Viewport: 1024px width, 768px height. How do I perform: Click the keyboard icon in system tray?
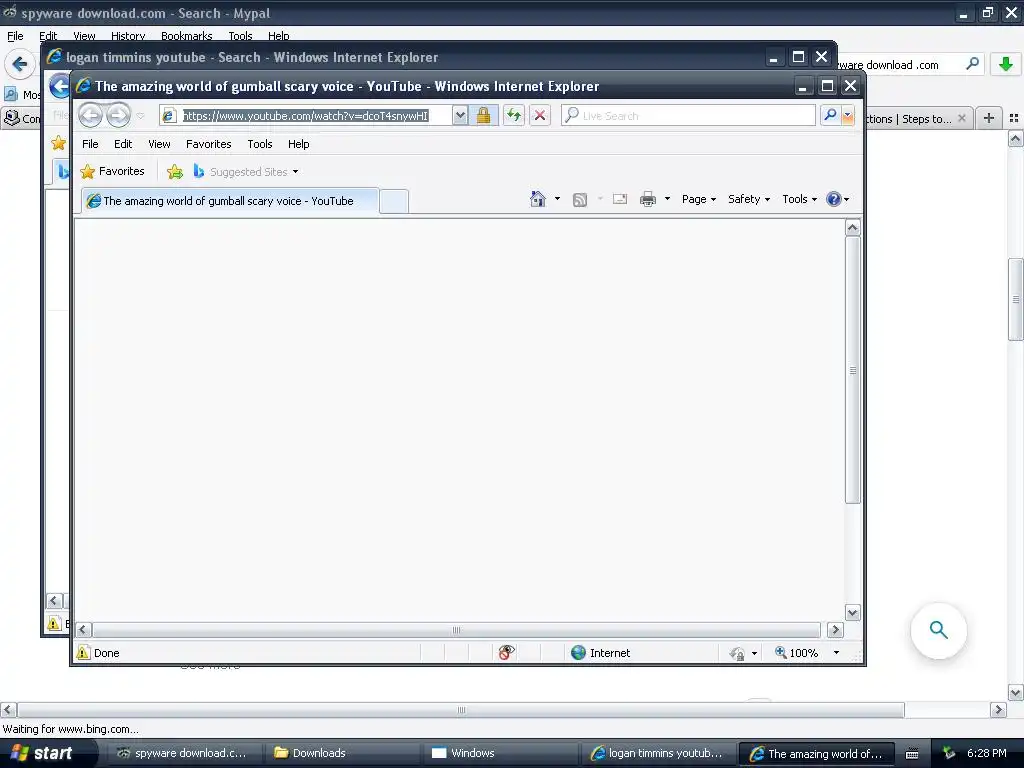pos(912,754)
